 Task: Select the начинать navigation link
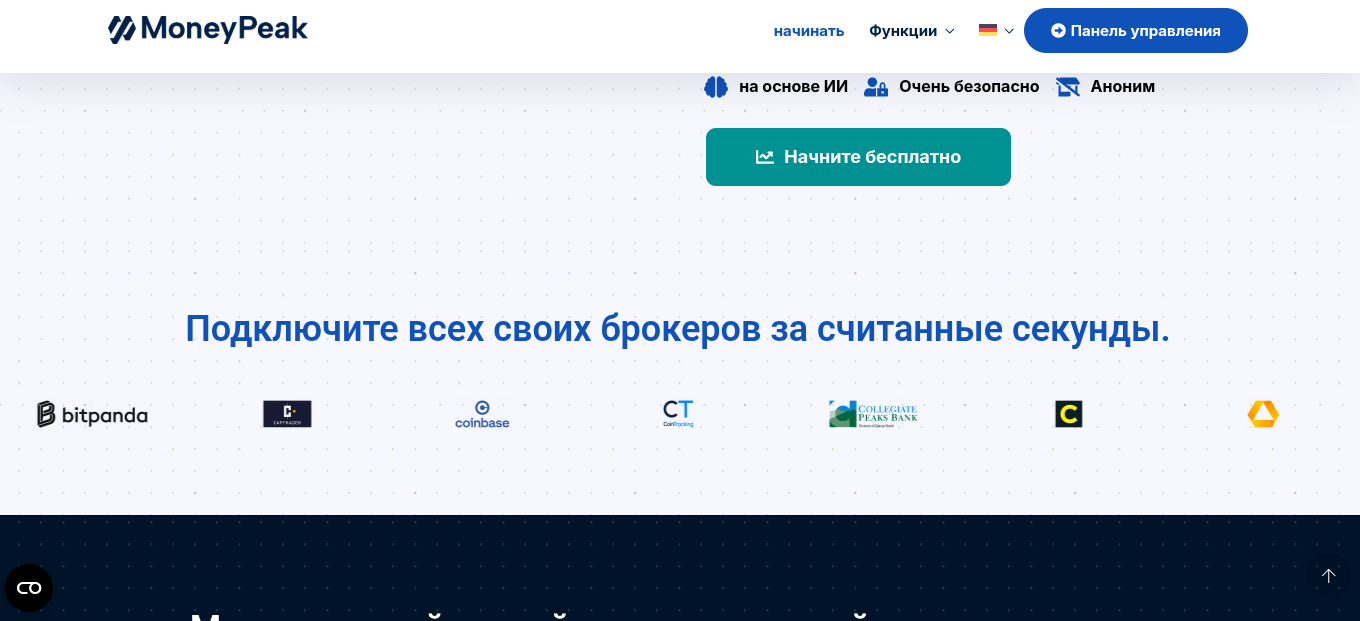coord(809,31)
